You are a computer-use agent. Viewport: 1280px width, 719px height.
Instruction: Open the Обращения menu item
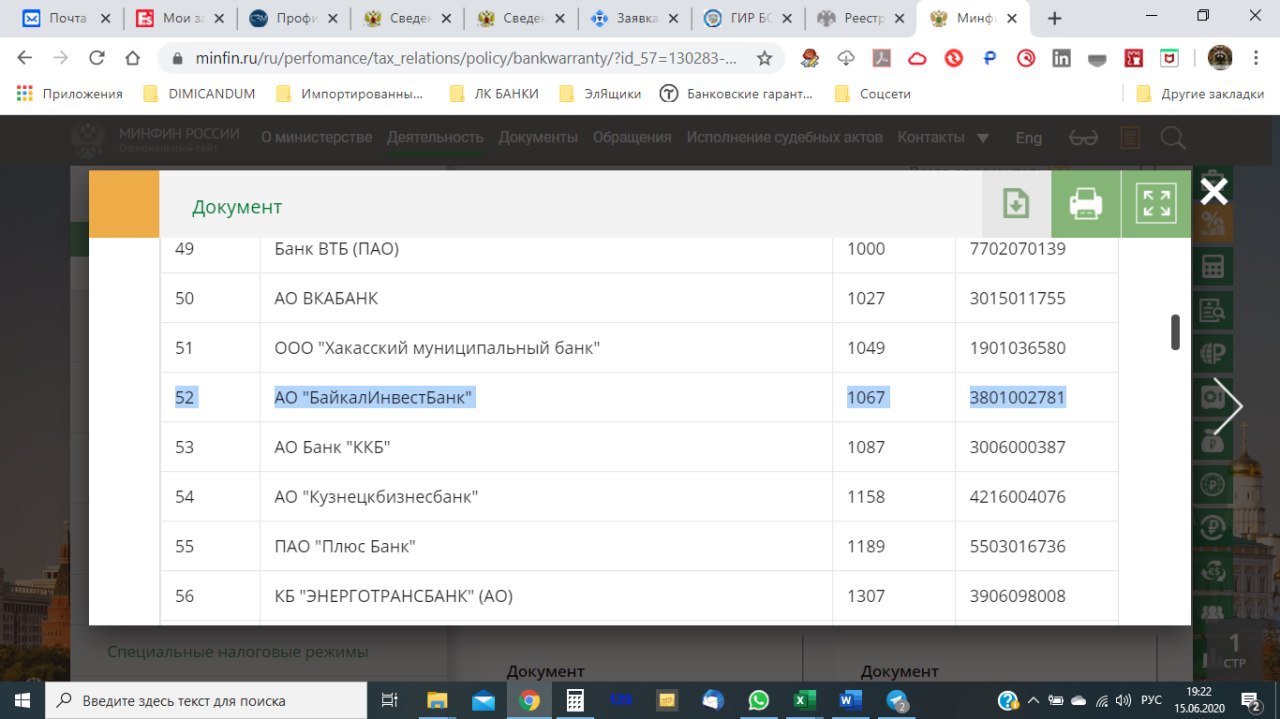pyautogui.click(x=632, y=138)
